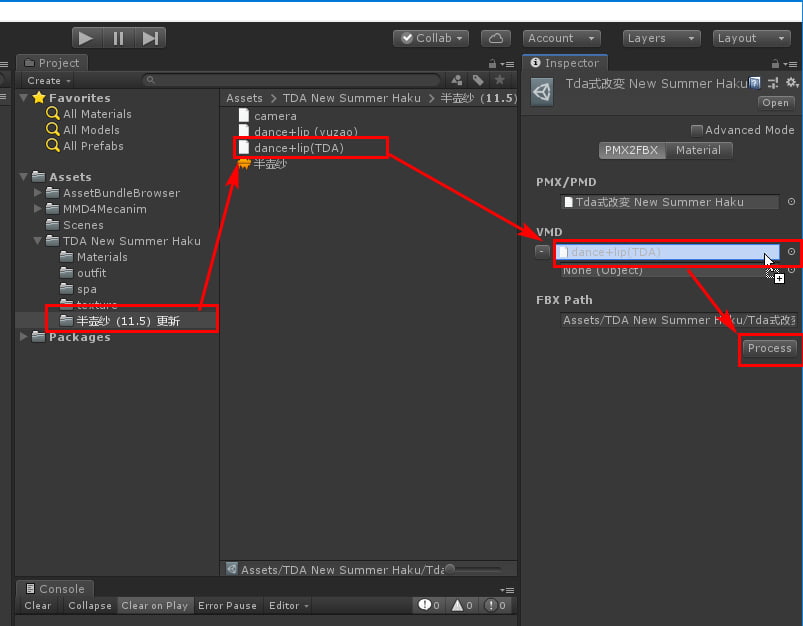
Task: Click the Play button in the toolbar
Action: coord(86,37)
